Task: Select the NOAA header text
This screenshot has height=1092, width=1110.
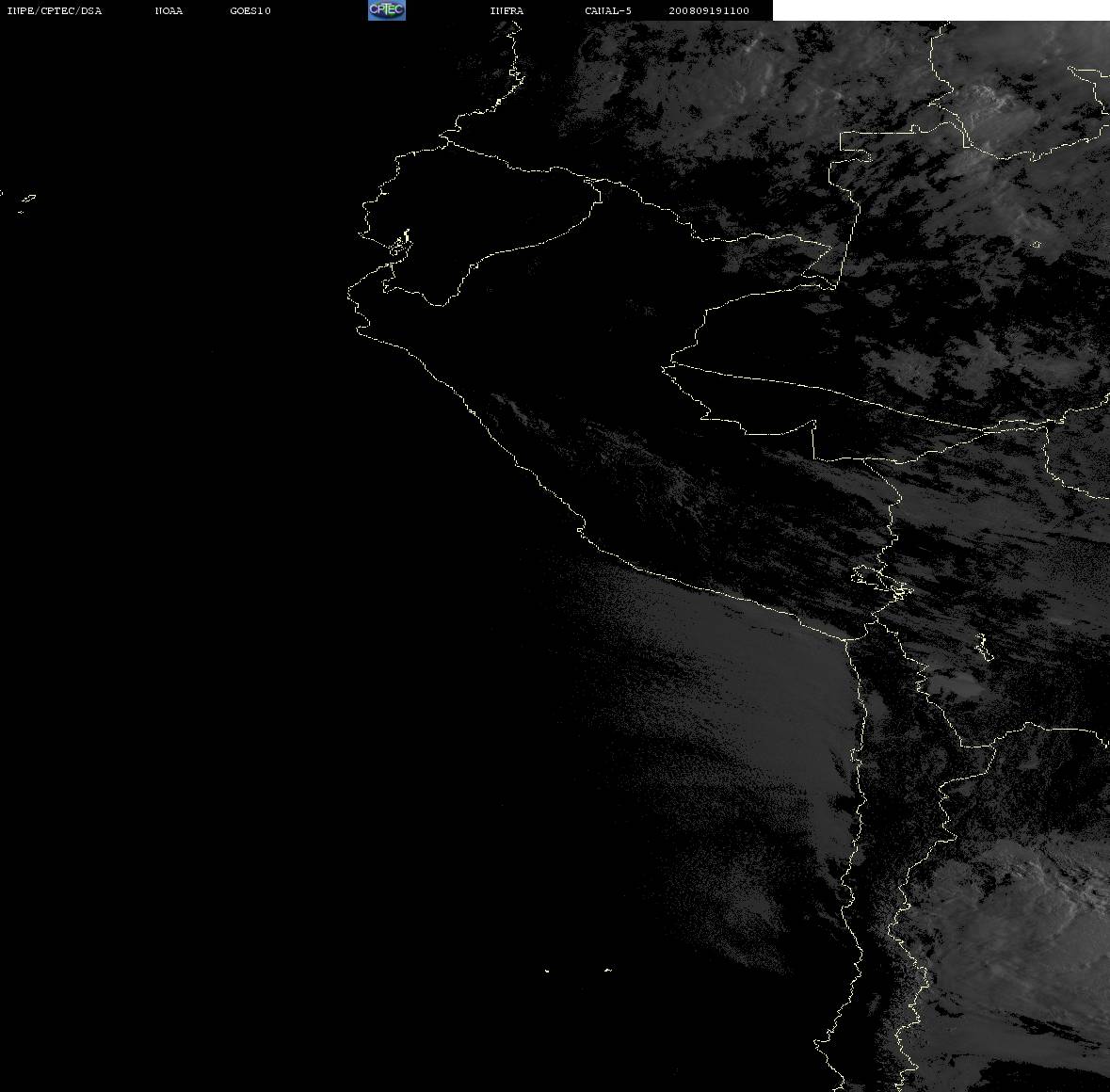Action: tap(169, 10)
